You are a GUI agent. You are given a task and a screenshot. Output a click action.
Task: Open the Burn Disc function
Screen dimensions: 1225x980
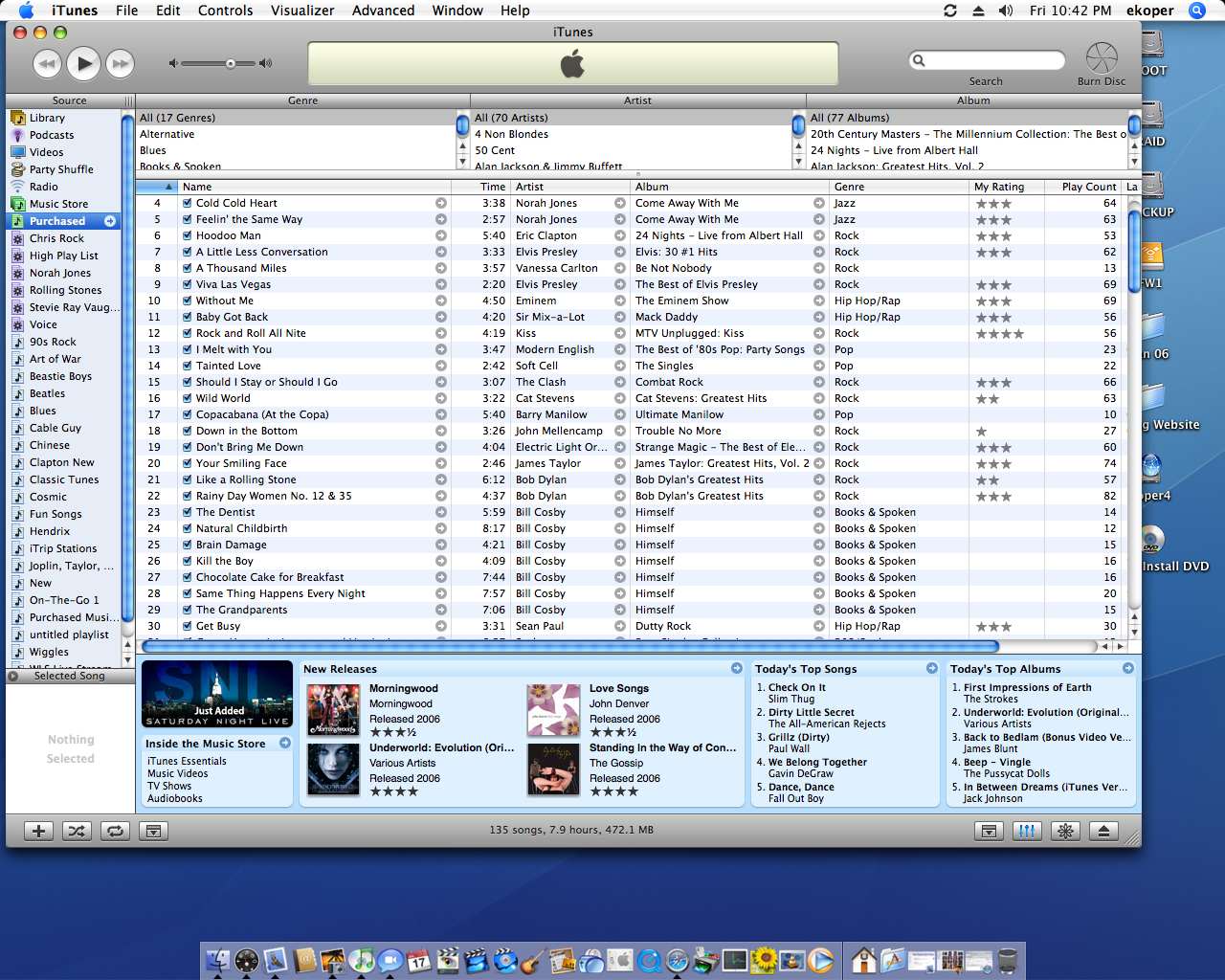tap(1102, 58)
